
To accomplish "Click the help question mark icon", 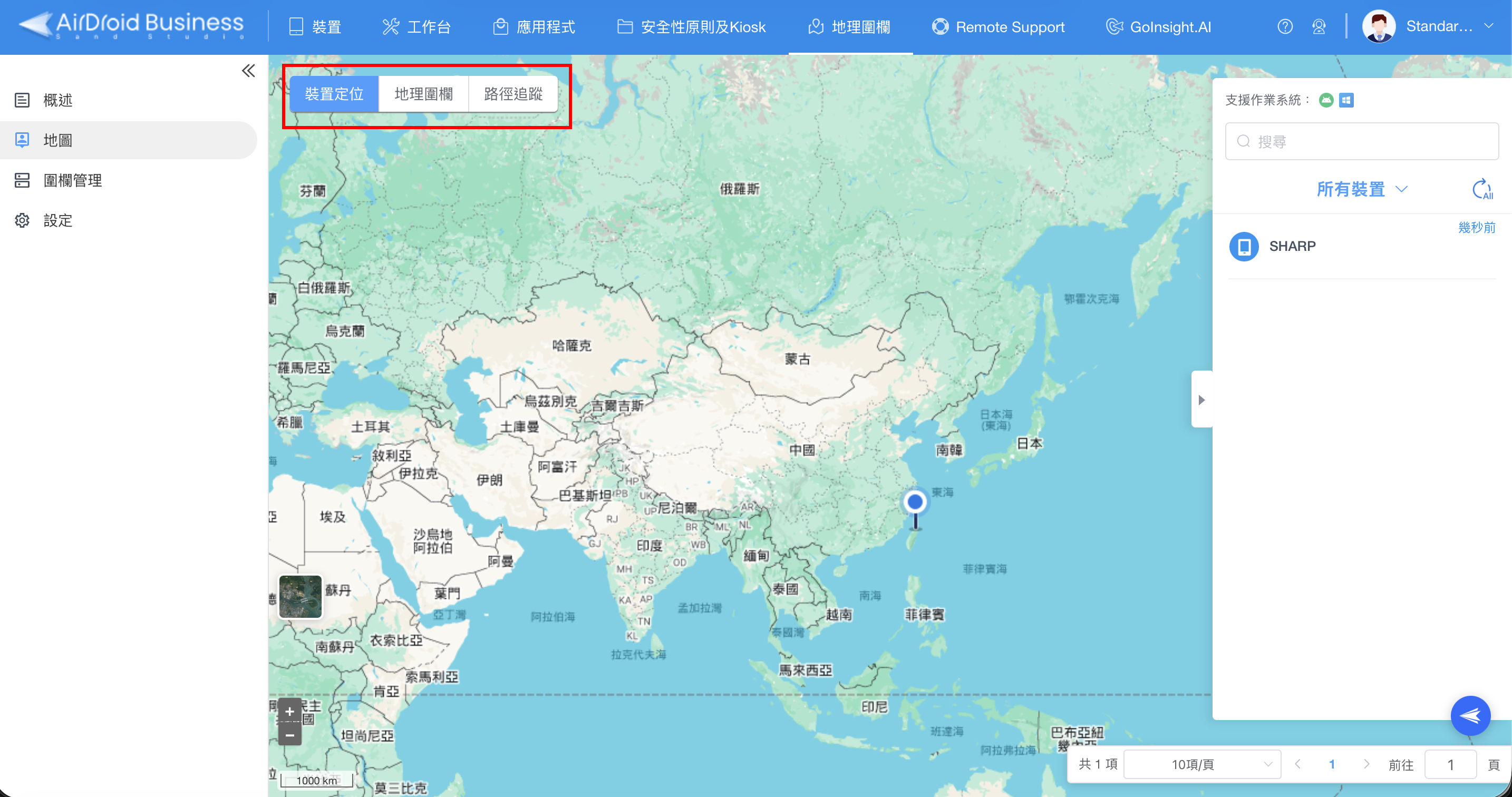I will click(1285, 26).
